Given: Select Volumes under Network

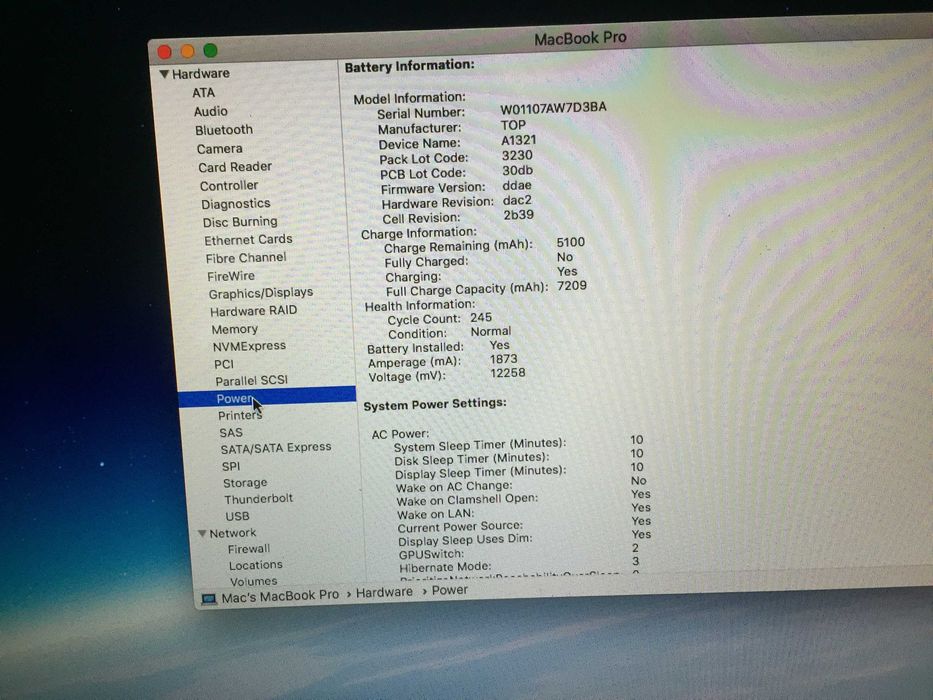Looking at the screenshot, I should pos(253,582).
